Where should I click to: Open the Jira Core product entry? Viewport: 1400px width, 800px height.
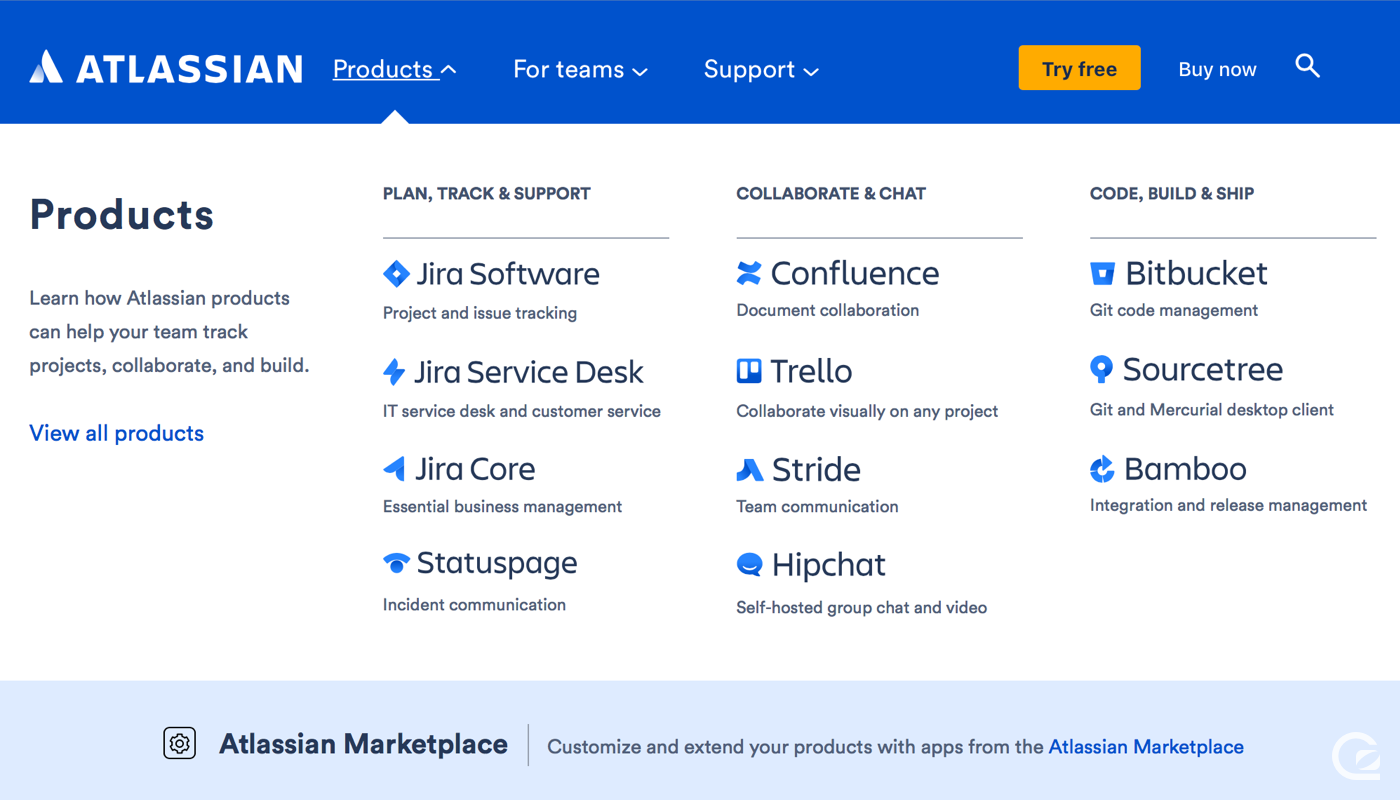coord(475,469)
